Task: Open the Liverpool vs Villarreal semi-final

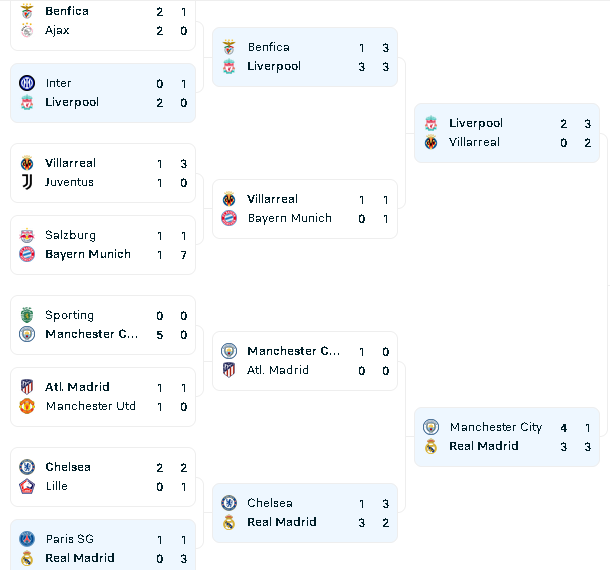Action: [x=507, y=133]
